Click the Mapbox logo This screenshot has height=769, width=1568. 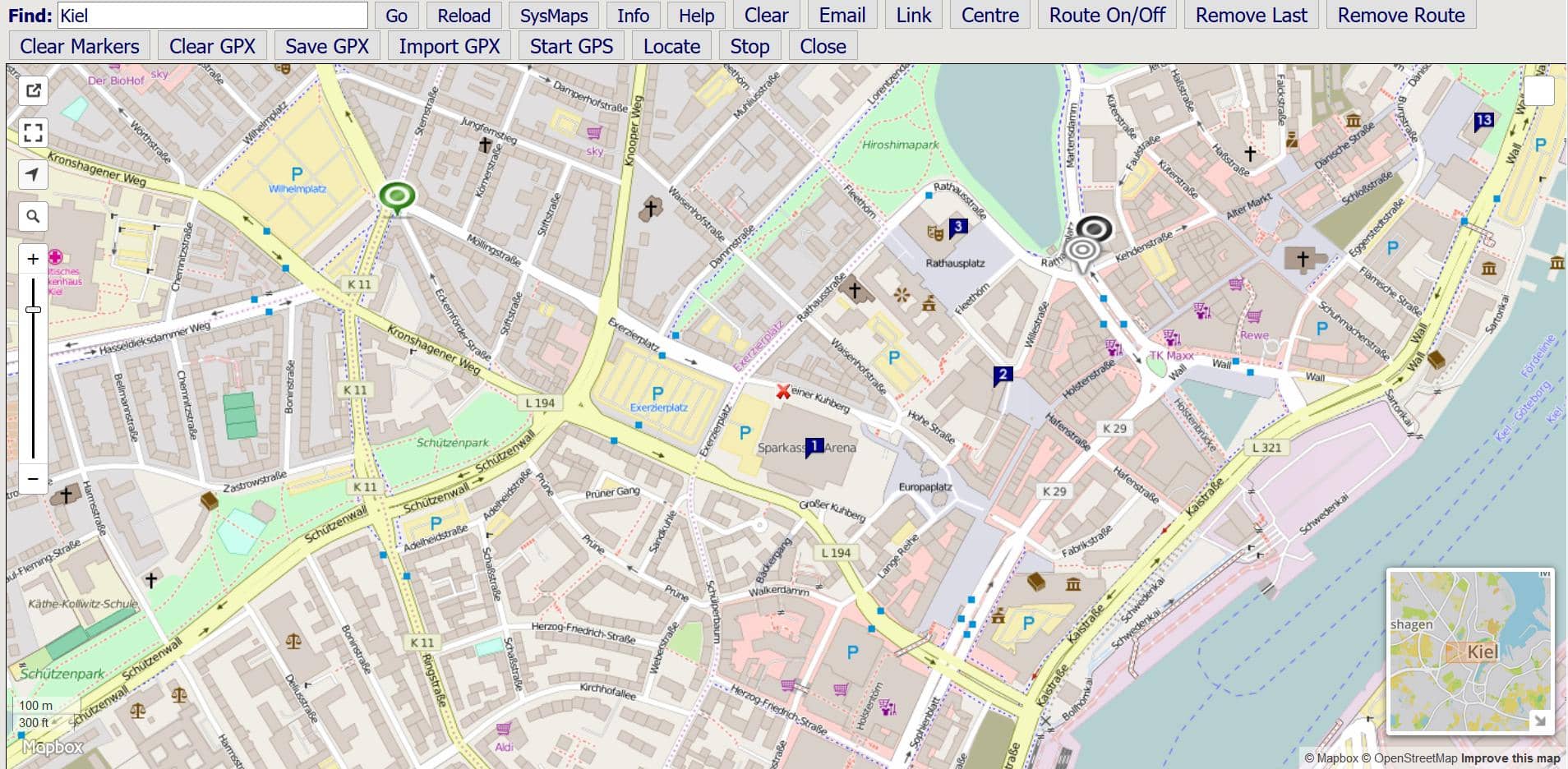53,747
